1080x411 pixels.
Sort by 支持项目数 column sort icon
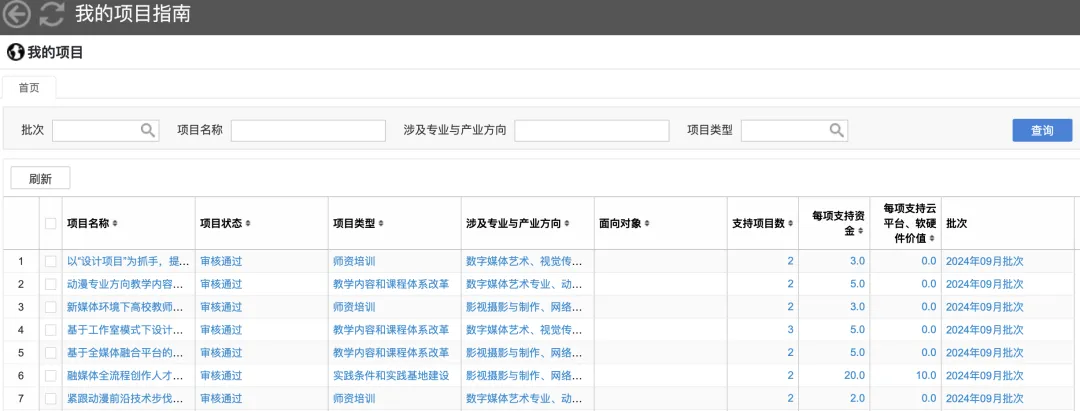(788, 223)
